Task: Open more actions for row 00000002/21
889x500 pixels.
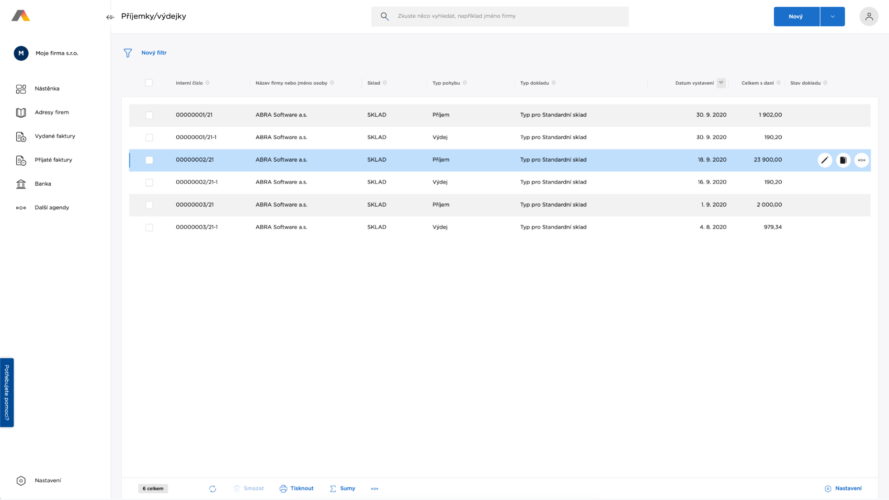Action: 861,160
